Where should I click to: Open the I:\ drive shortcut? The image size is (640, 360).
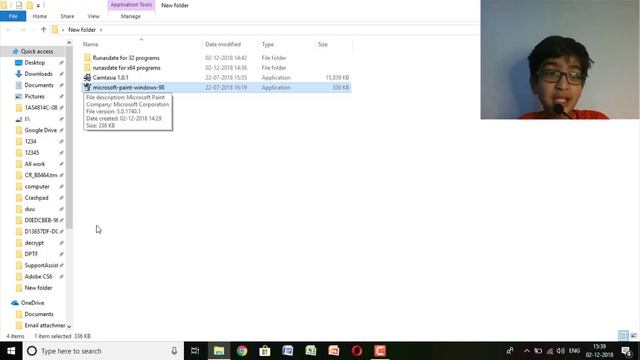27,119
